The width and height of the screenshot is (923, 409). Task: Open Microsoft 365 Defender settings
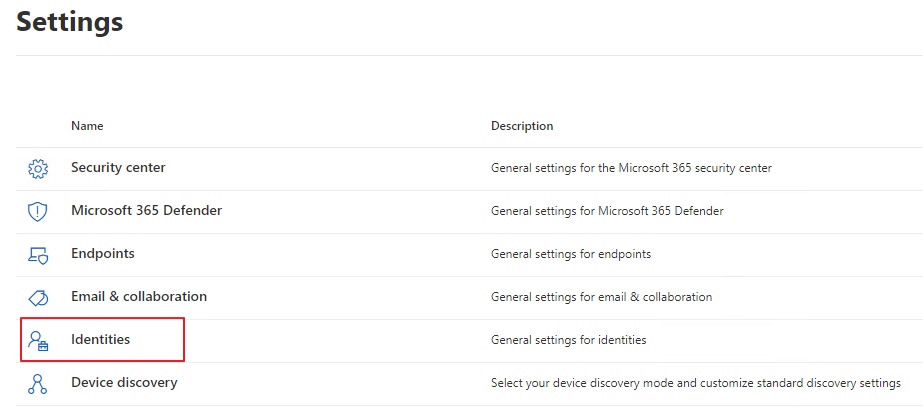[147, 210]
